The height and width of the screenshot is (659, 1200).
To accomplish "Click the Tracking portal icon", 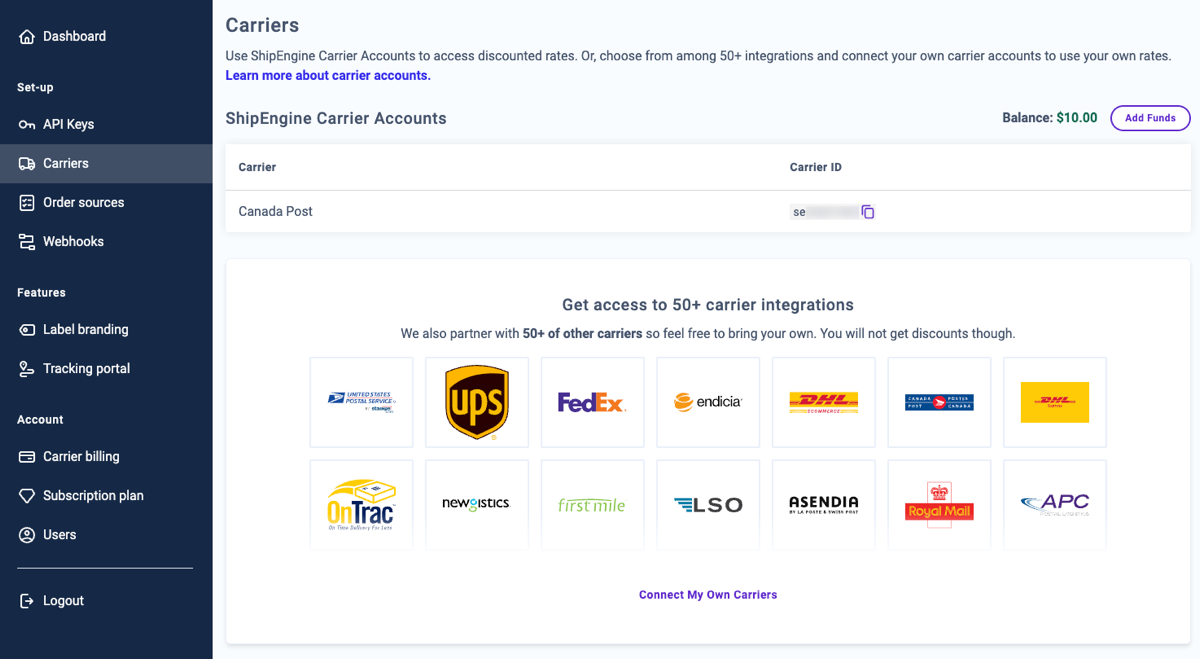I will 27,369.
